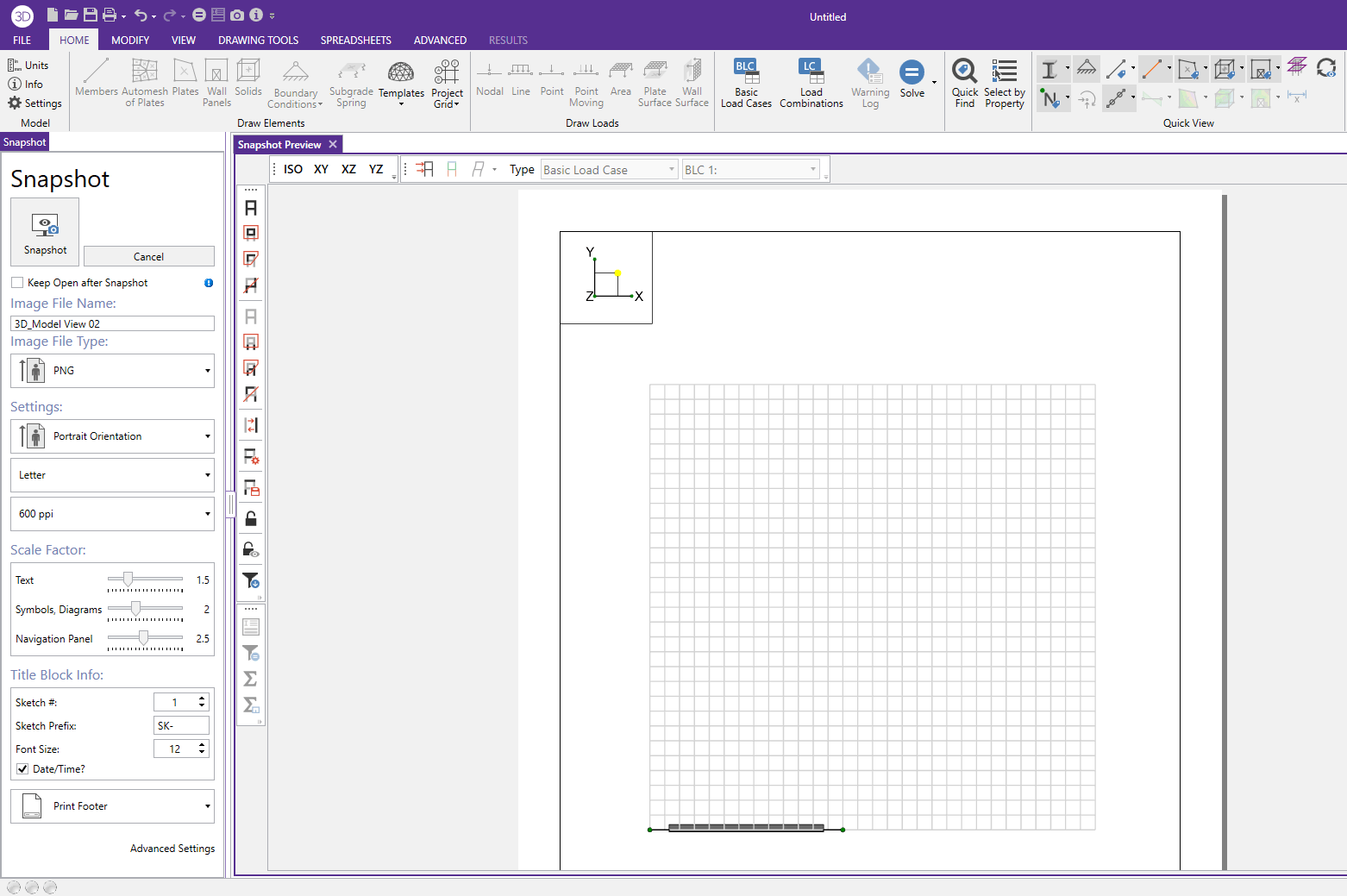Switch to the SPREADSHEETS ribbon tab
This screenshot has height=896, width=1347.
point(355,40)
